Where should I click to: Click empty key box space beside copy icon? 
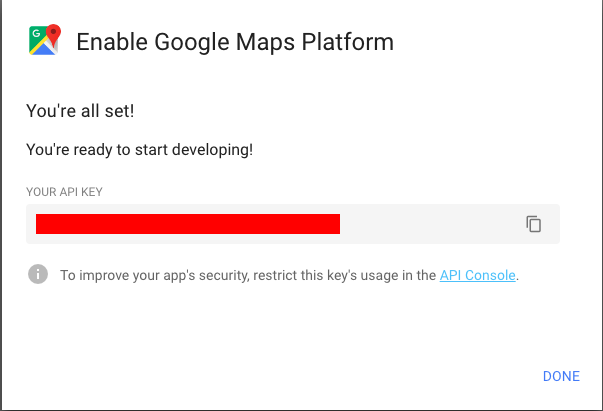(x=431, y=224)
